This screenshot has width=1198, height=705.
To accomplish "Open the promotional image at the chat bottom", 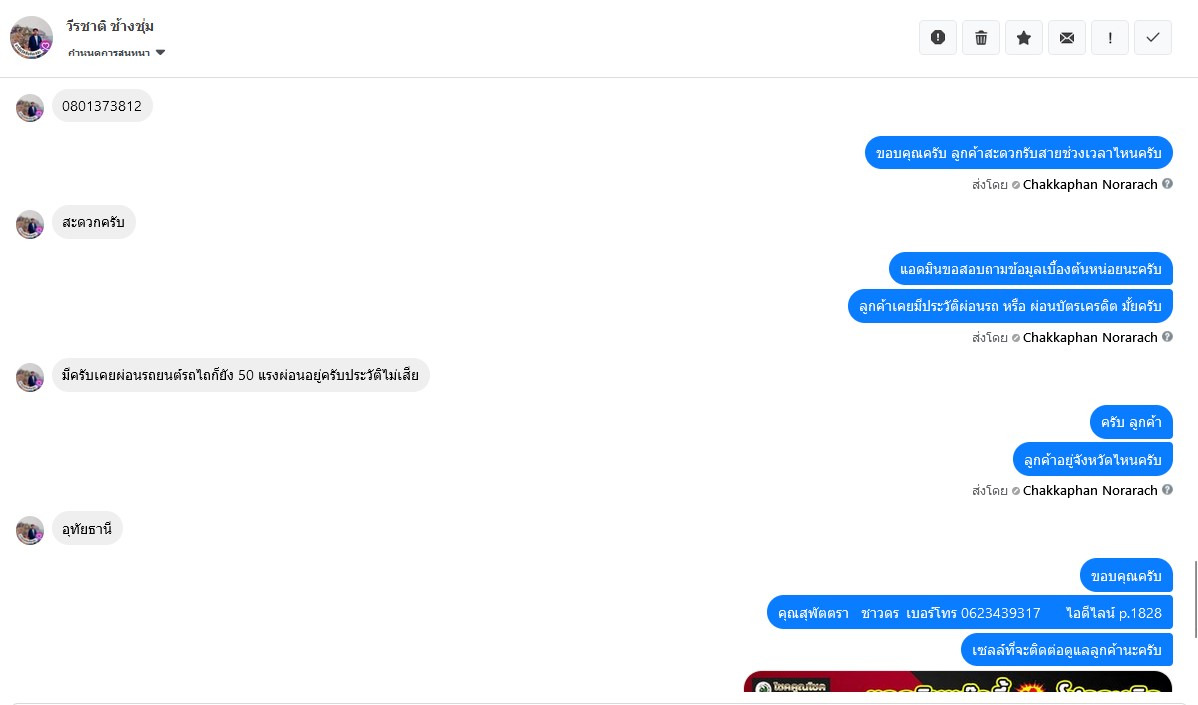I will pos(958,681).
